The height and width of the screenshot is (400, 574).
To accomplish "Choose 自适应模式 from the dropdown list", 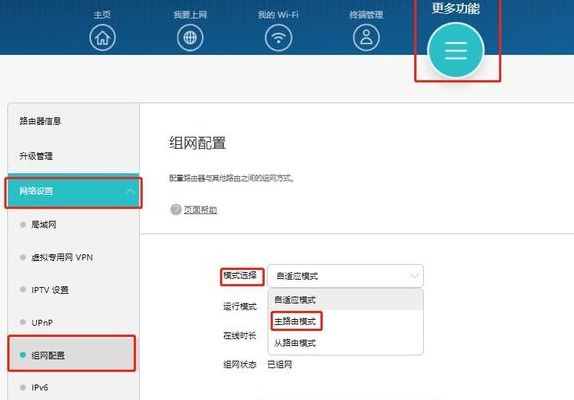I will click(x=346, y=300).
